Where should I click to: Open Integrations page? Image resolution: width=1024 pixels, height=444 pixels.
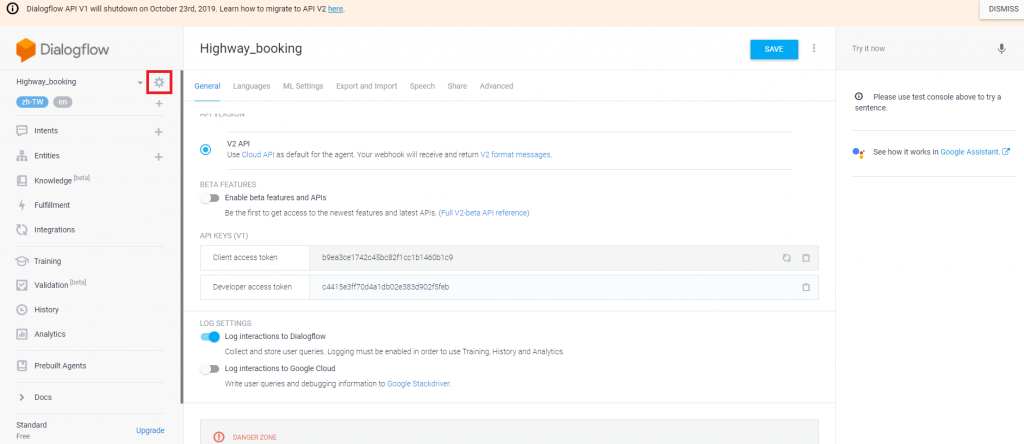pyautogui.click(x=54, y=230)
